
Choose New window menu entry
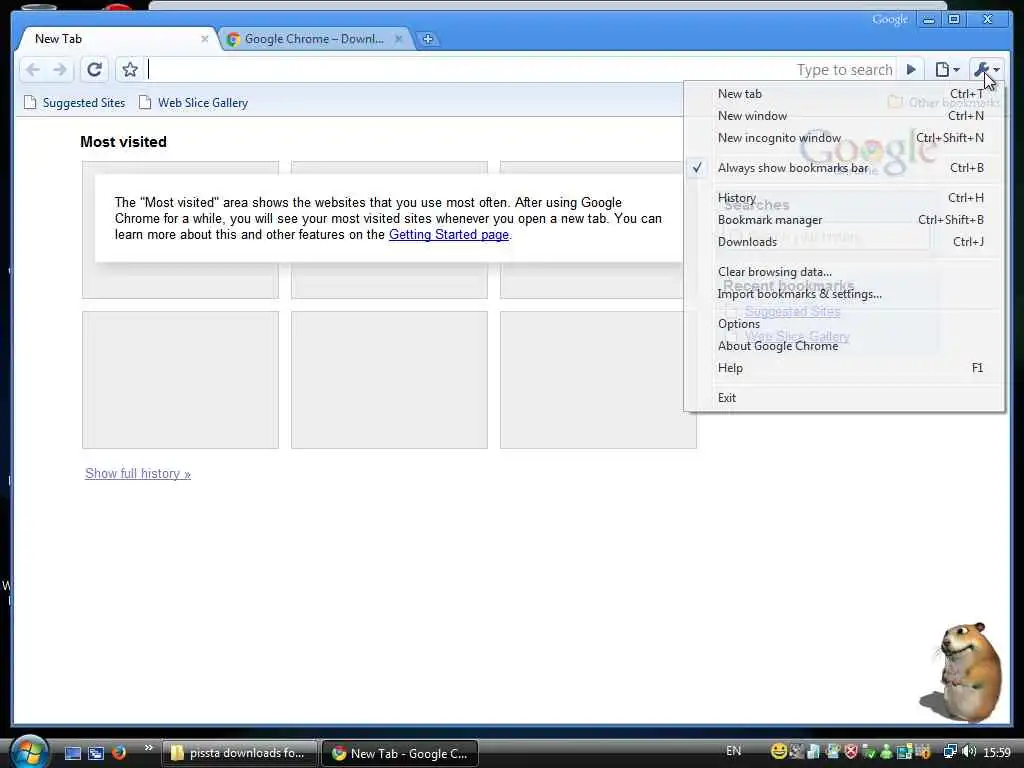[x=844, y=116]
